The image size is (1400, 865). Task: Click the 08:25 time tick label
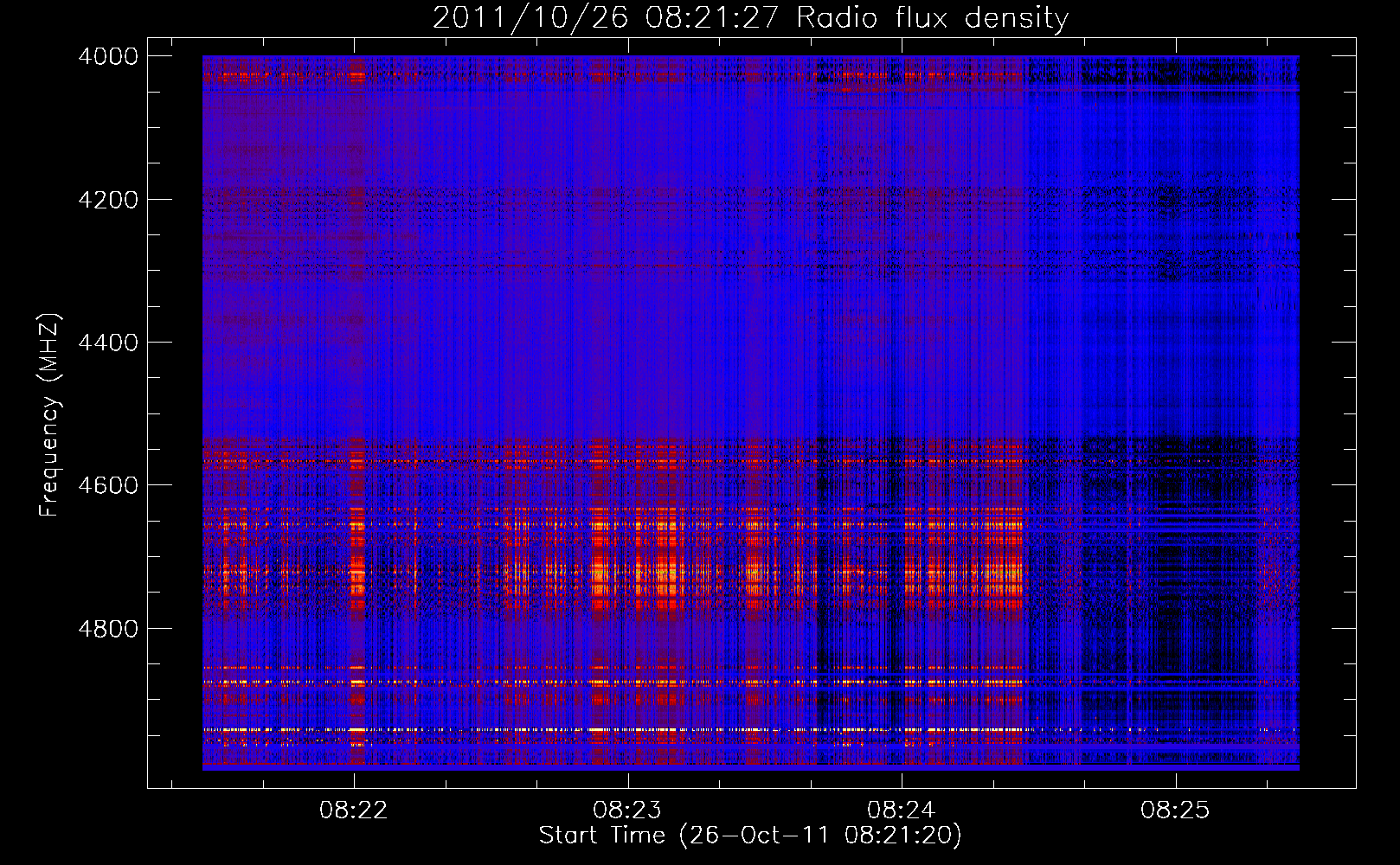click(1175, 811)
